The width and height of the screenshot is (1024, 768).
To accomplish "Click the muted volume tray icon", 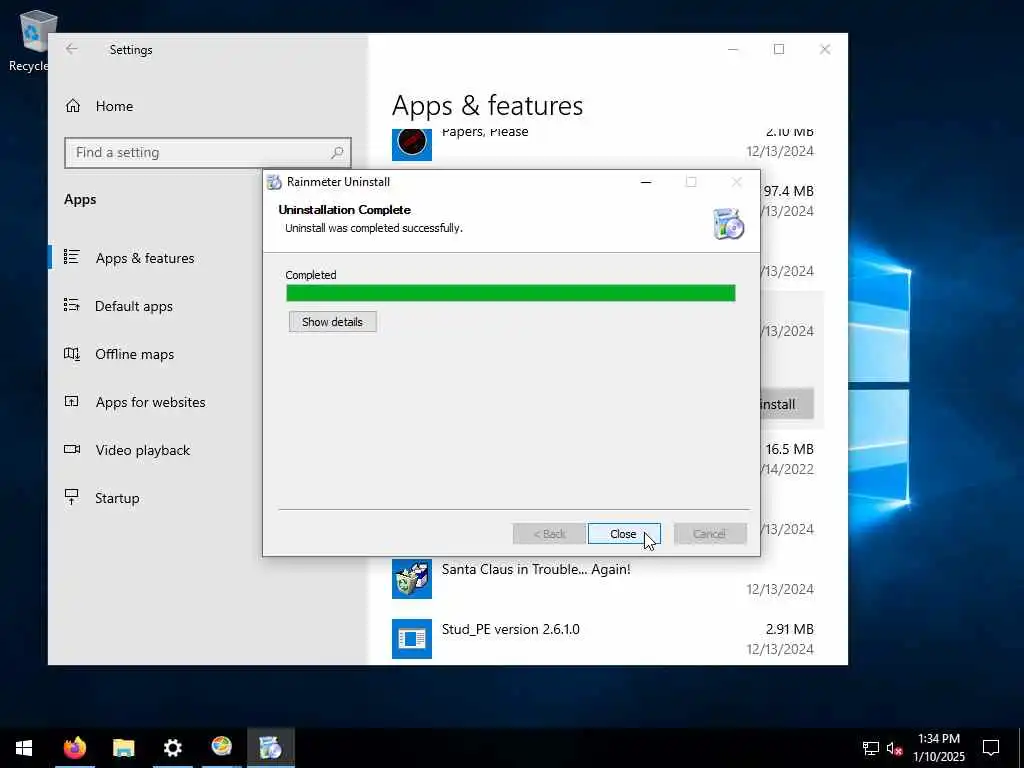I will [x=895, y=748].
